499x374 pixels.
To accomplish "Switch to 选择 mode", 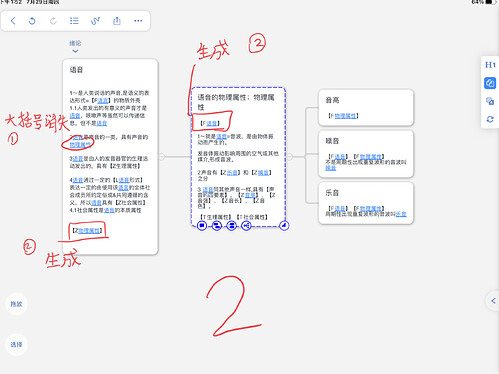I will click(16, 344).
